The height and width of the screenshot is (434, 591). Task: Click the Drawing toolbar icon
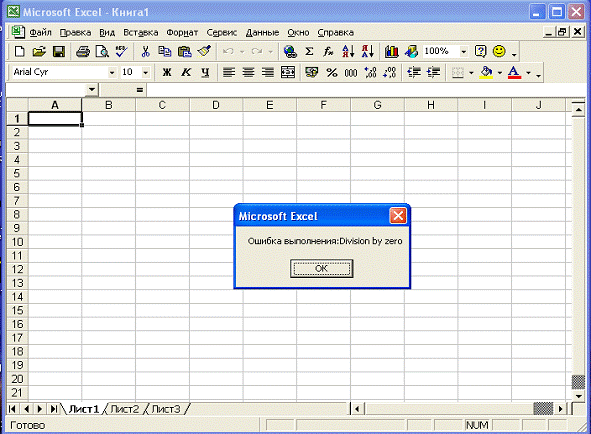tap(411, 51)
